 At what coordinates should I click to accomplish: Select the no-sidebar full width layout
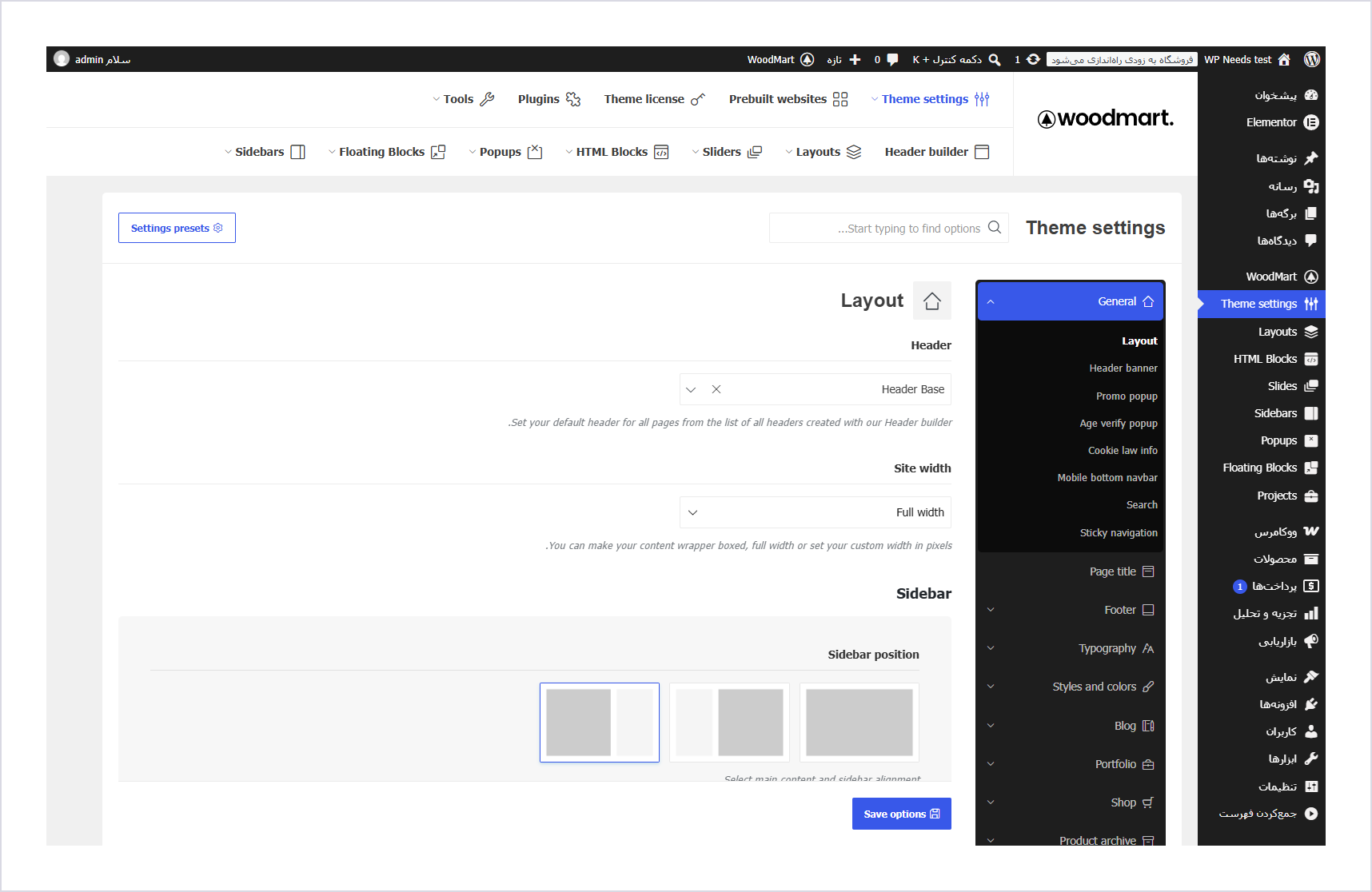859,723
